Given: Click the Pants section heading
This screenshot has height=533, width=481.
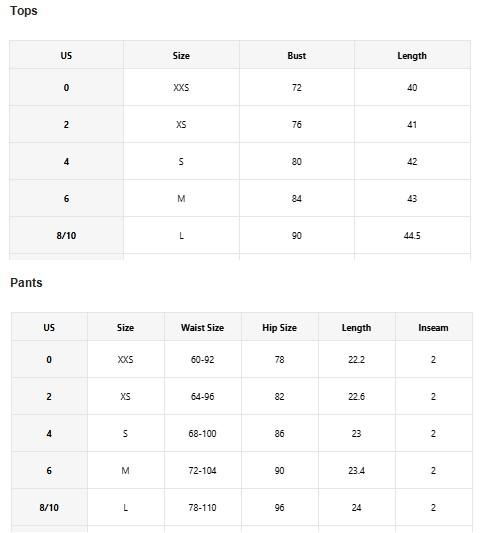Looking at the screenshot, I should 26,283.
